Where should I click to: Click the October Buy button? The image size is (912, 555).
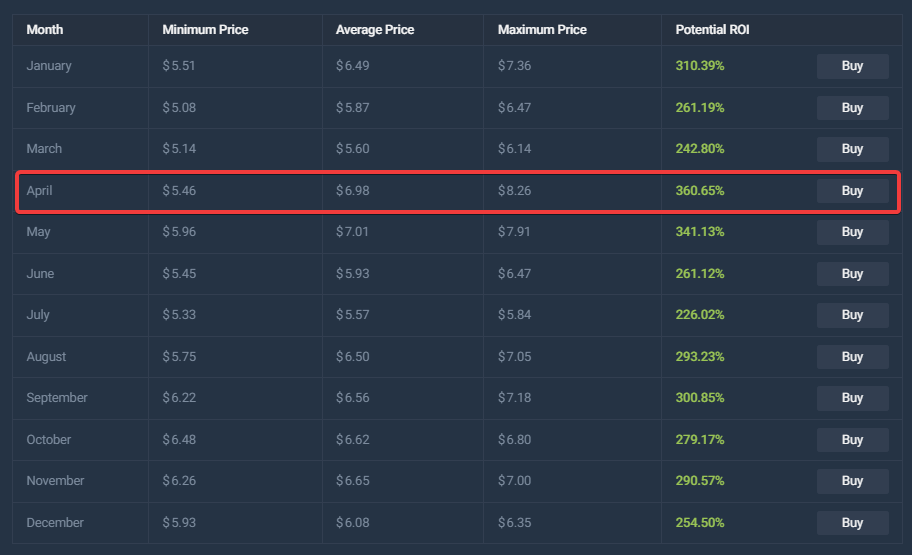coord(852,440)
